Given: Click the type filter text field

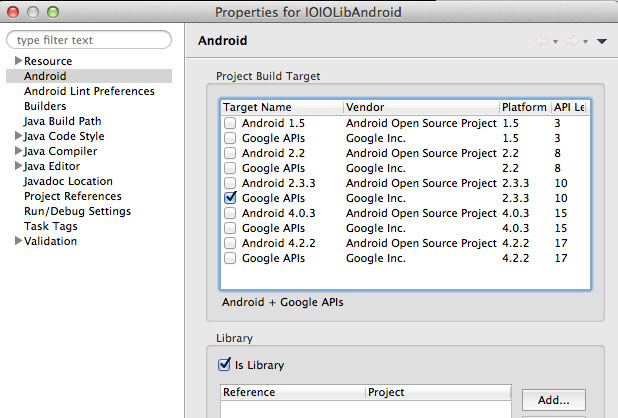Looking at the screenshot, I should click(89, 40).
